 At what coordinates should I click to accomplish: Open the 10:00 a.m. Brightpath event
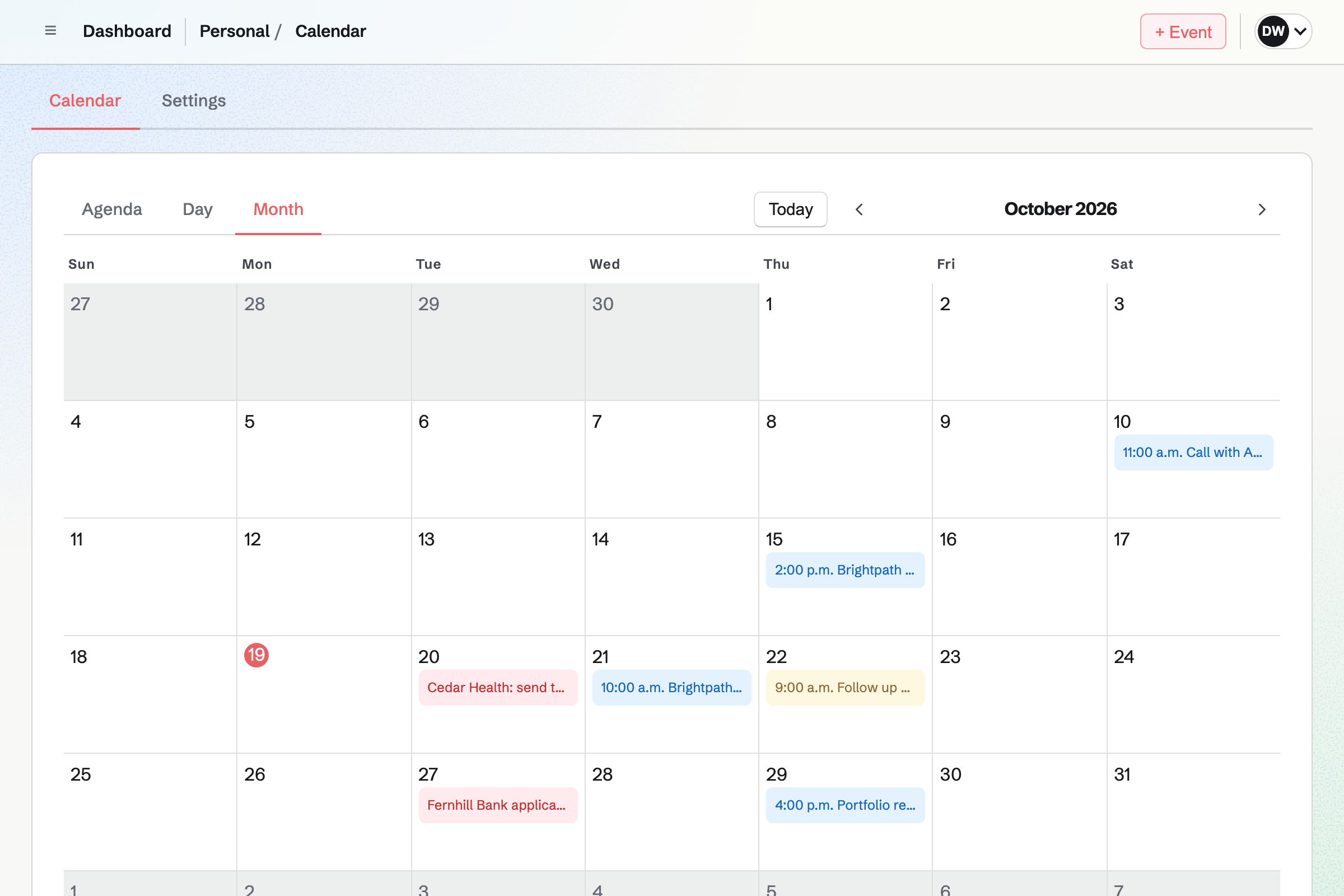click(x=671, y=688)
